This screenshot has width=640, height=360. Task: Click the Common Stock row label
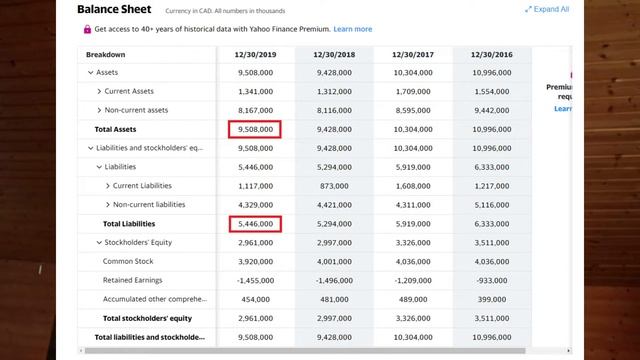tap(128, 261)
